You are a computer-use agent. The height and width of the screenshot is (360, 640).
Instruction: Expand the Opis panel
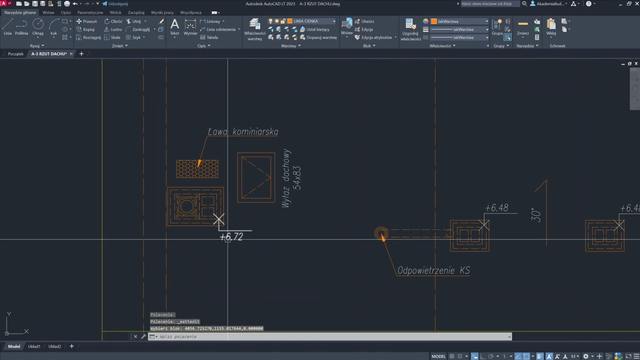point(204,46)
